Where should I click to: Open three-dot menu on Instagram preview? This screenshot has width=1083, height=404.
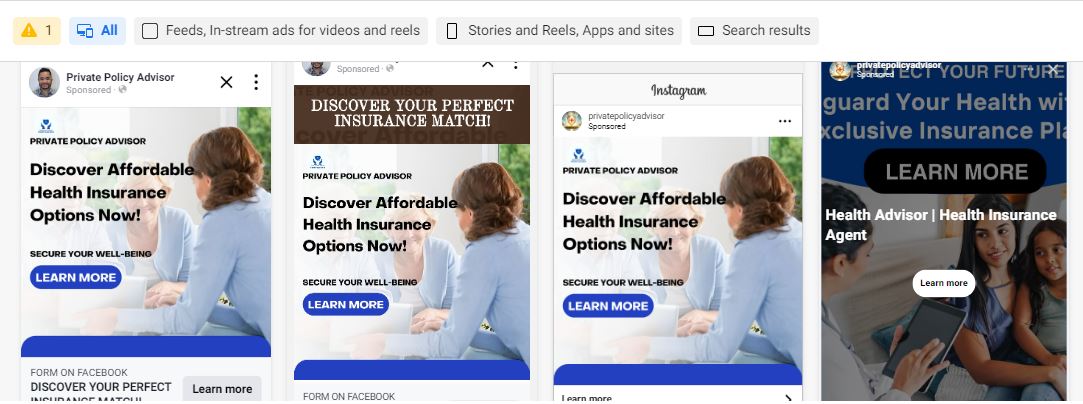(x=785, y=121)
